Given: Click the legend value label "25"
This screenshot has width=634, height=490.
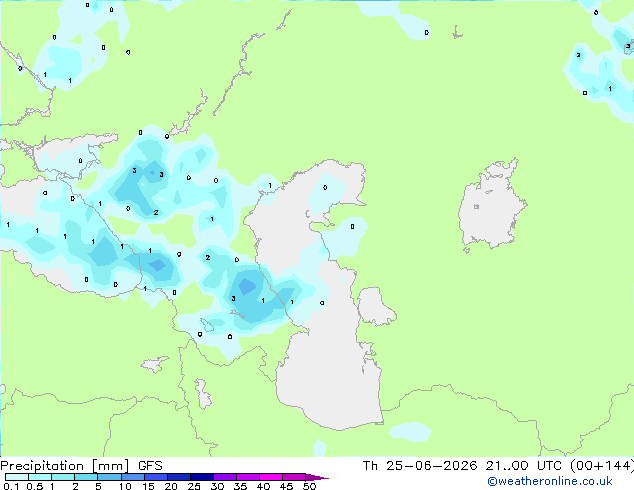Looking at the screenshot, I should 194,486.
